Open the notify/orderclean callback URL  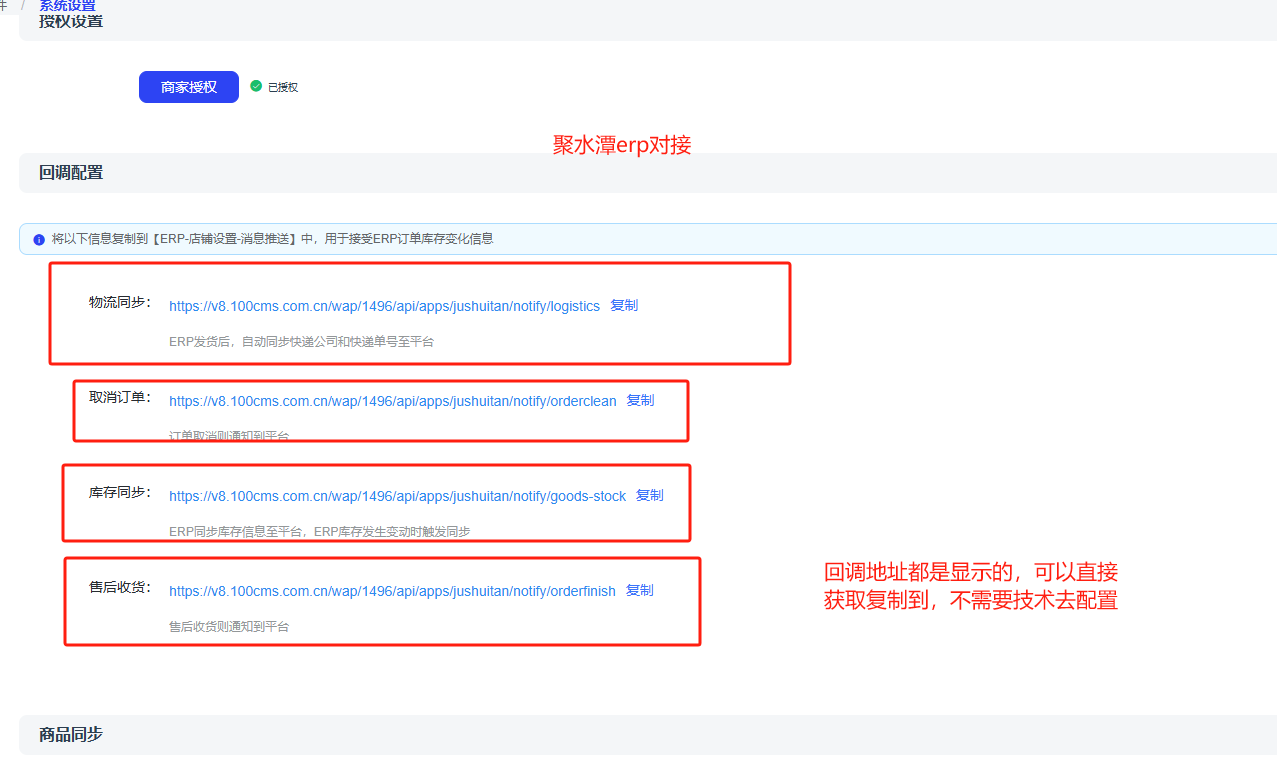point(393,401)
